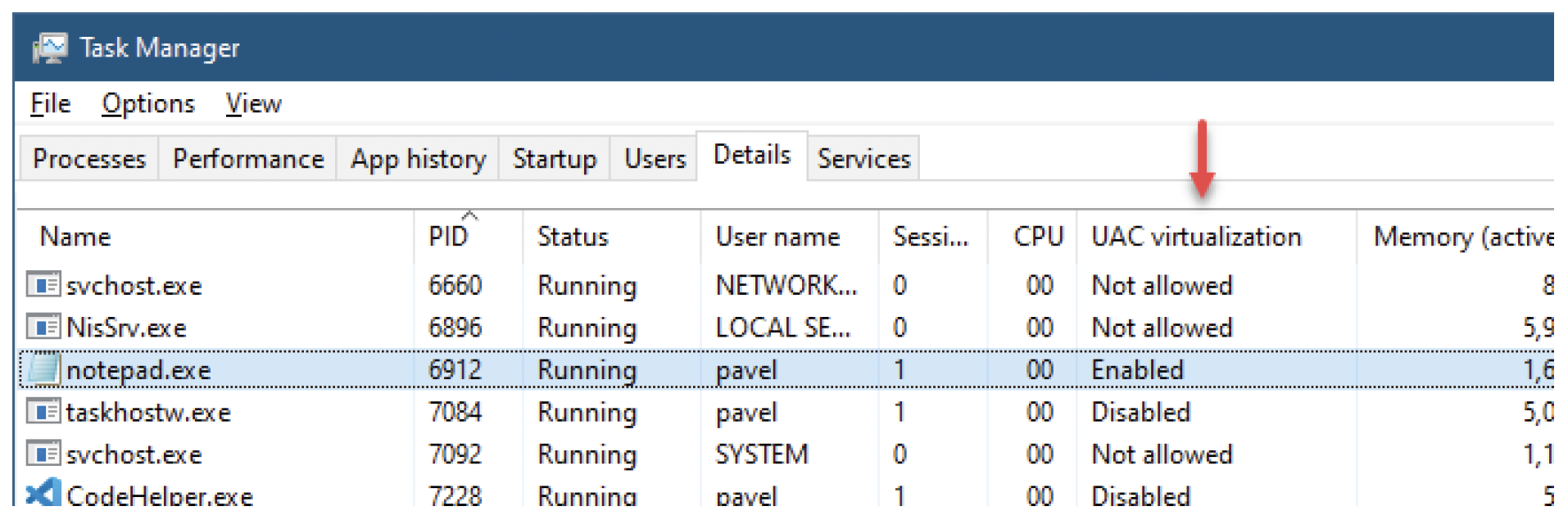This screenshot has height=529, width=1568.
Task: Click the svchost.exe icon with PID 7092
Action: point(43,453)
